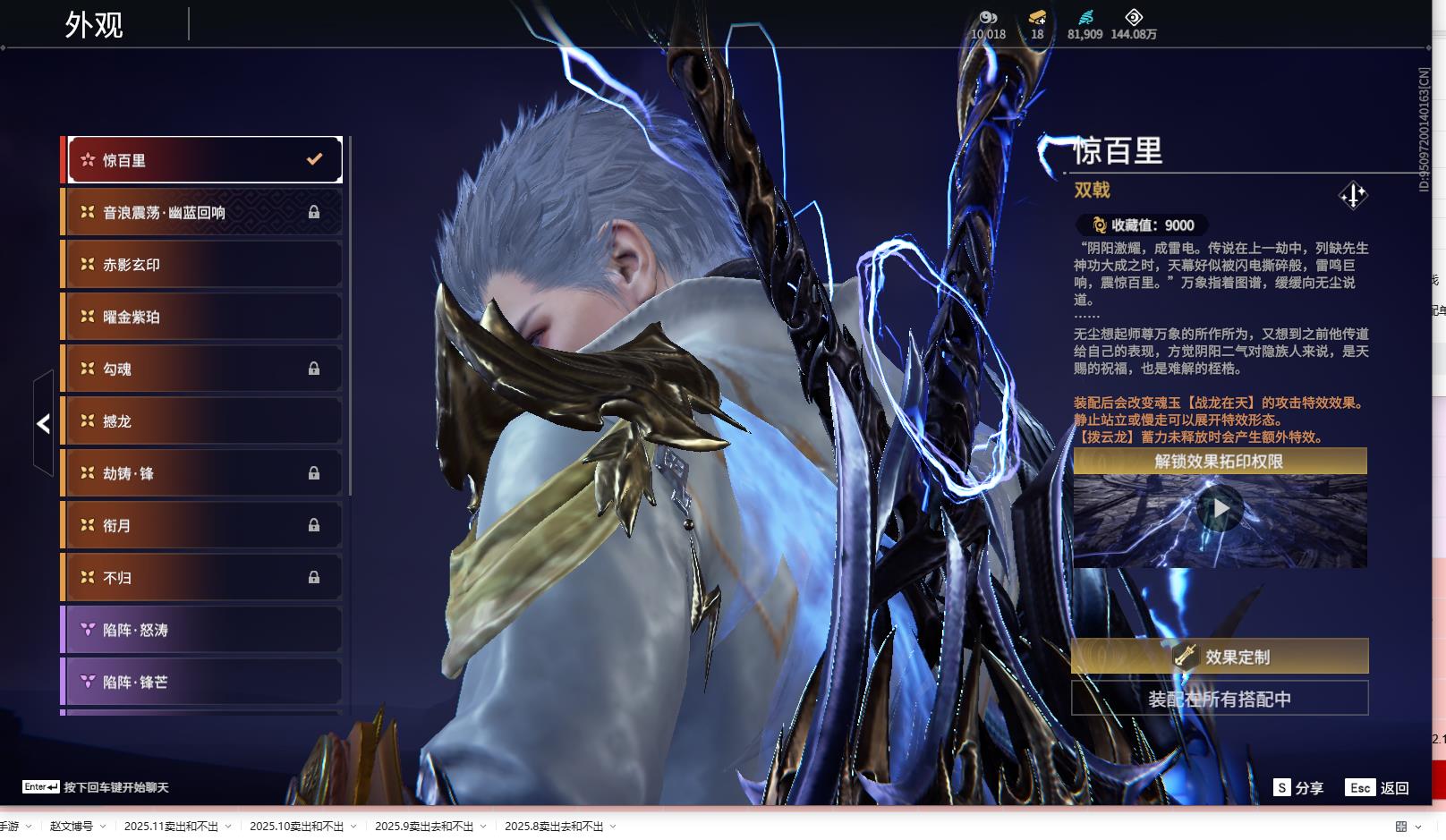
Task: Click the gold bar currency icon
Action: (x=1037, y=17)
